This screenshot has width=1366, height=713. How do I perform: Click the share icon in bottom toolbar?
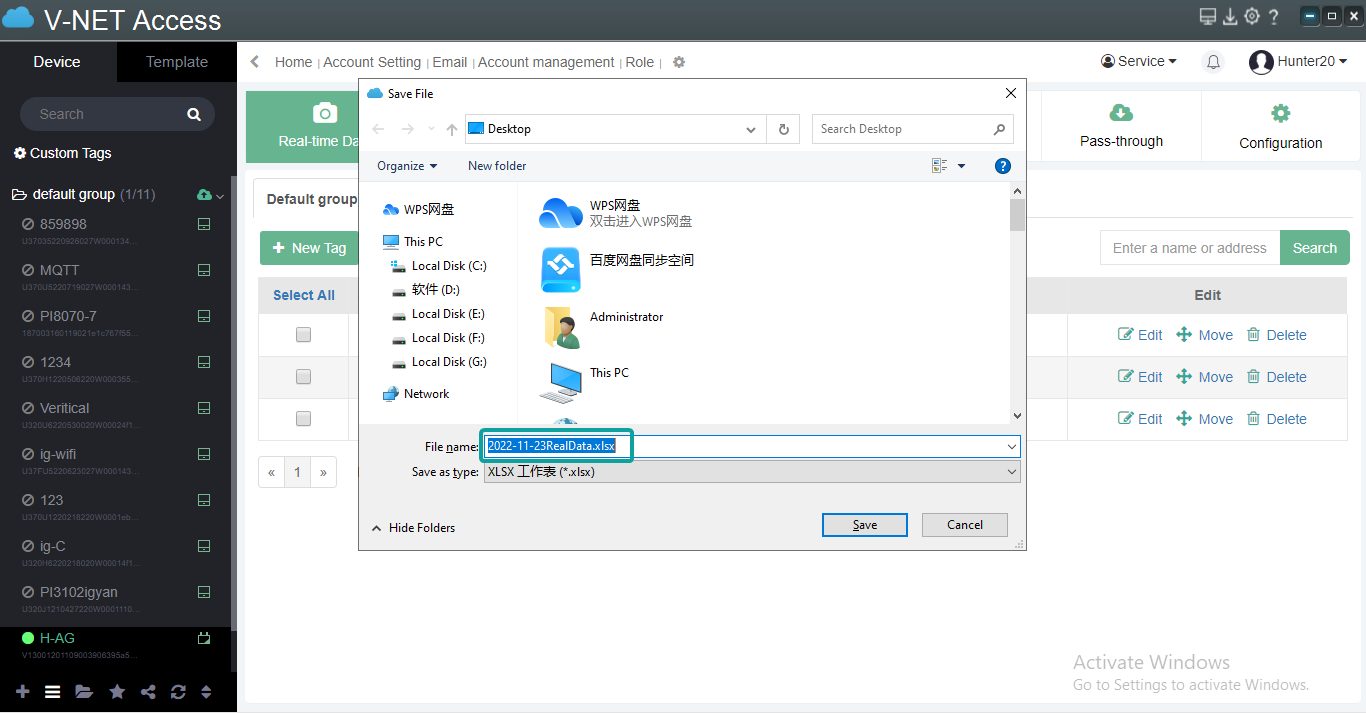148,691
